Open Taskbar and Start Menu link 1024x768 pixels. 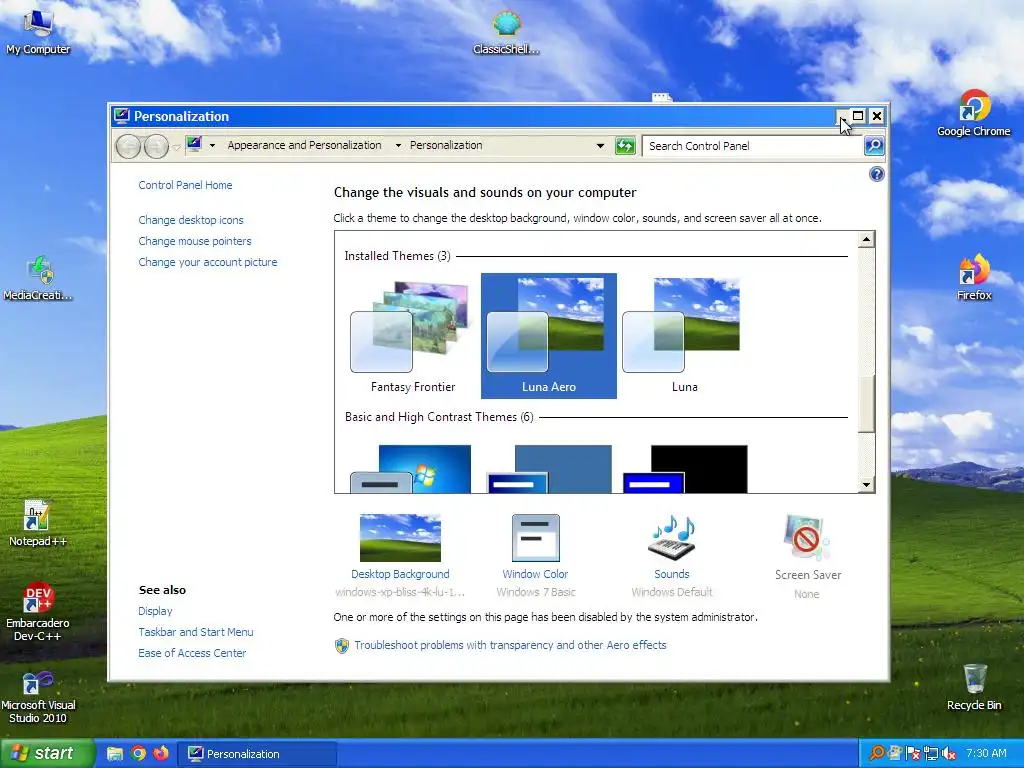pyautogui.click(x=196, y=632)
